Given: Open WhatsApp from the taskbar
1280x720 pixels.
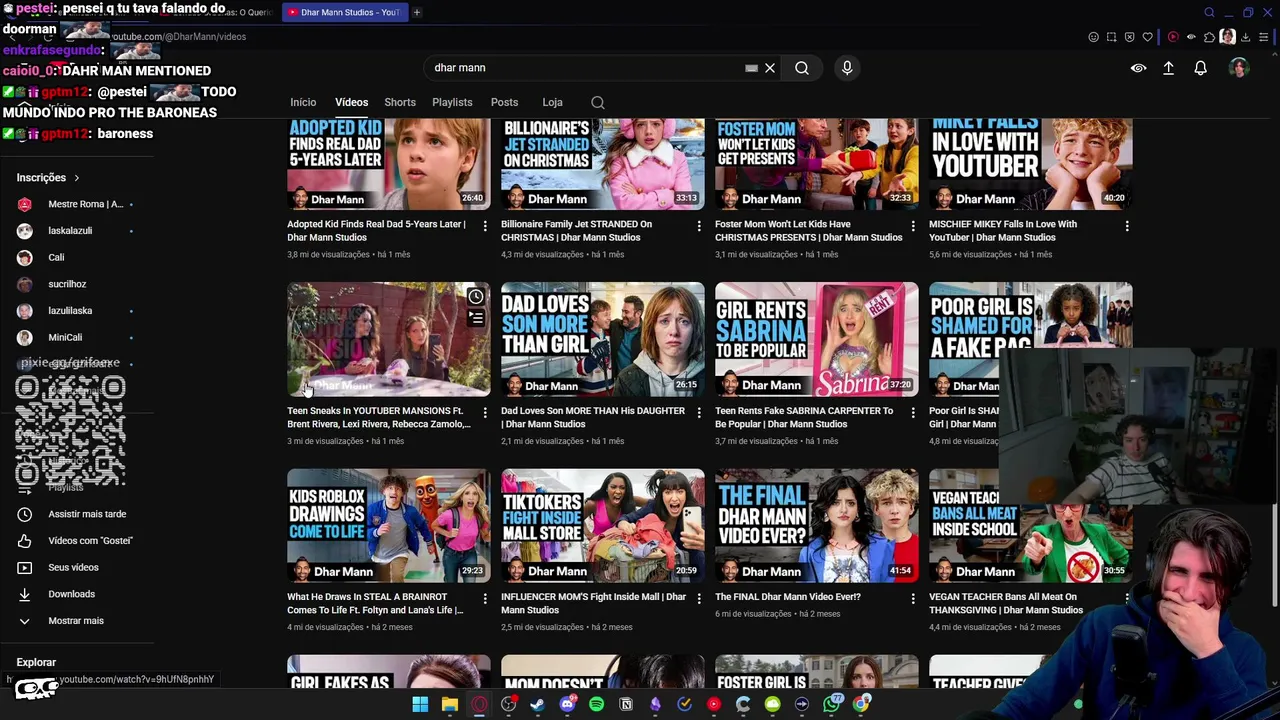Looking at the screenshot, I should click(x=832, y=704).
